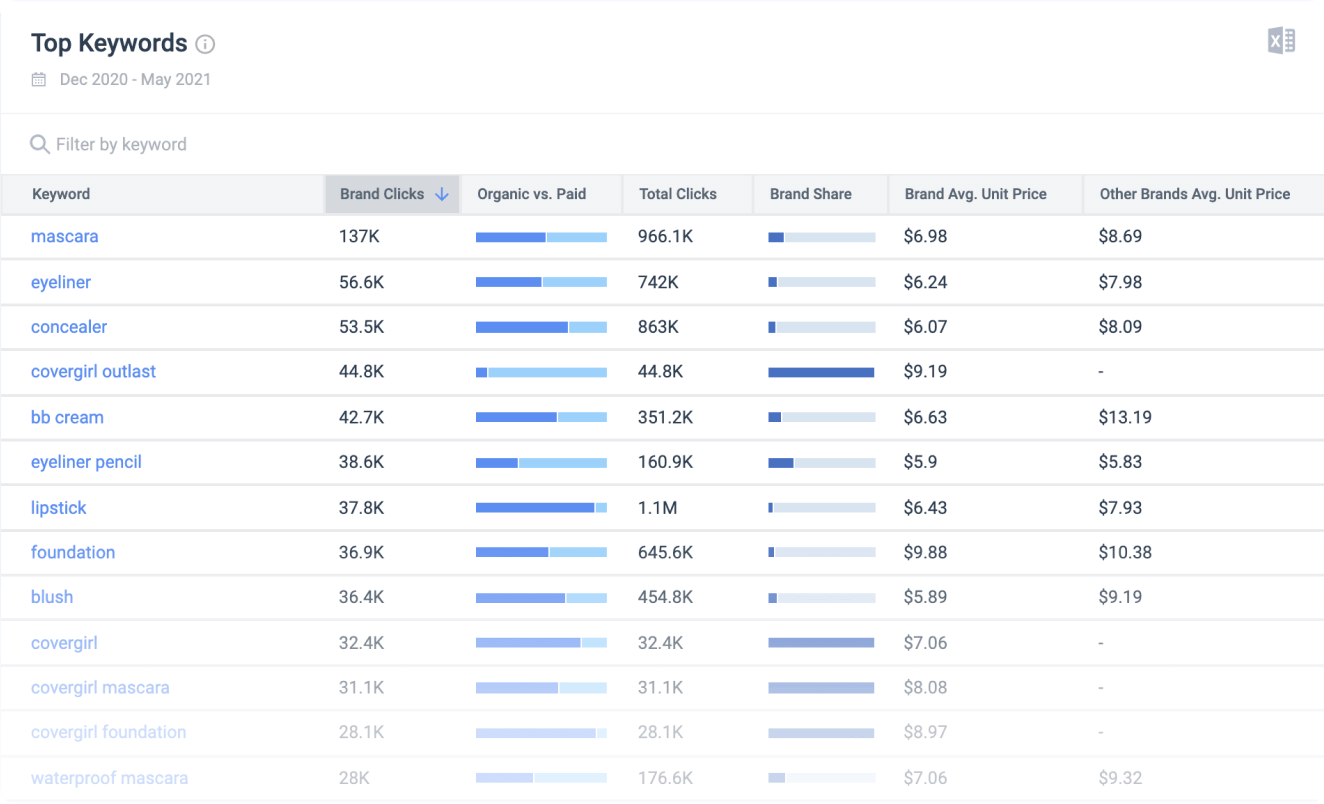Click the Organic vs. Paid bar for mascara
Image resolution: width=1324 pixels, height=804 pixels.
pos(542,237)
